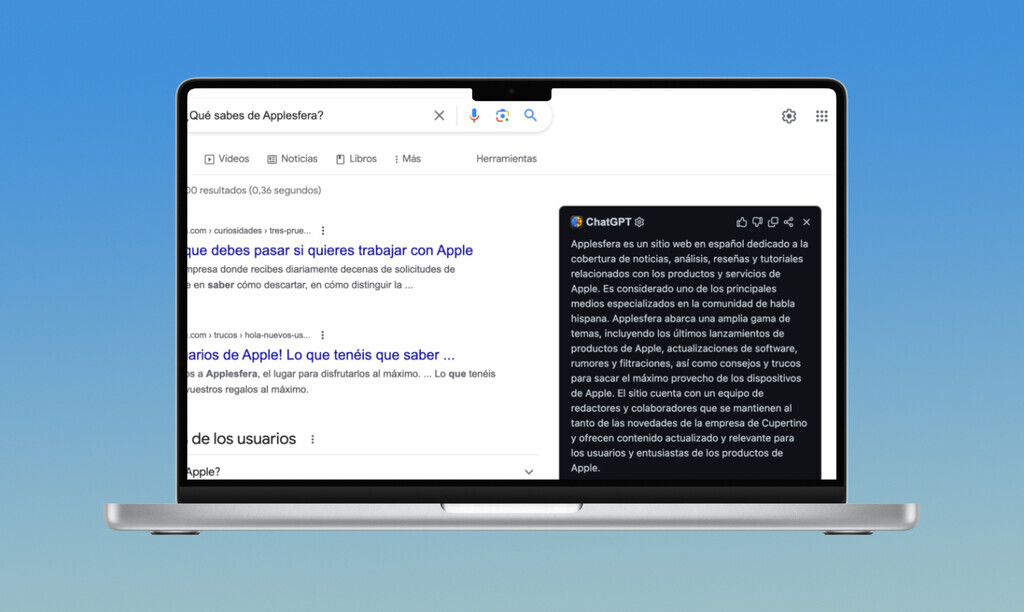This screenshot has width=1024, height=612.
Task: Open the Google apps grid launcher
Action: (822, 115)
